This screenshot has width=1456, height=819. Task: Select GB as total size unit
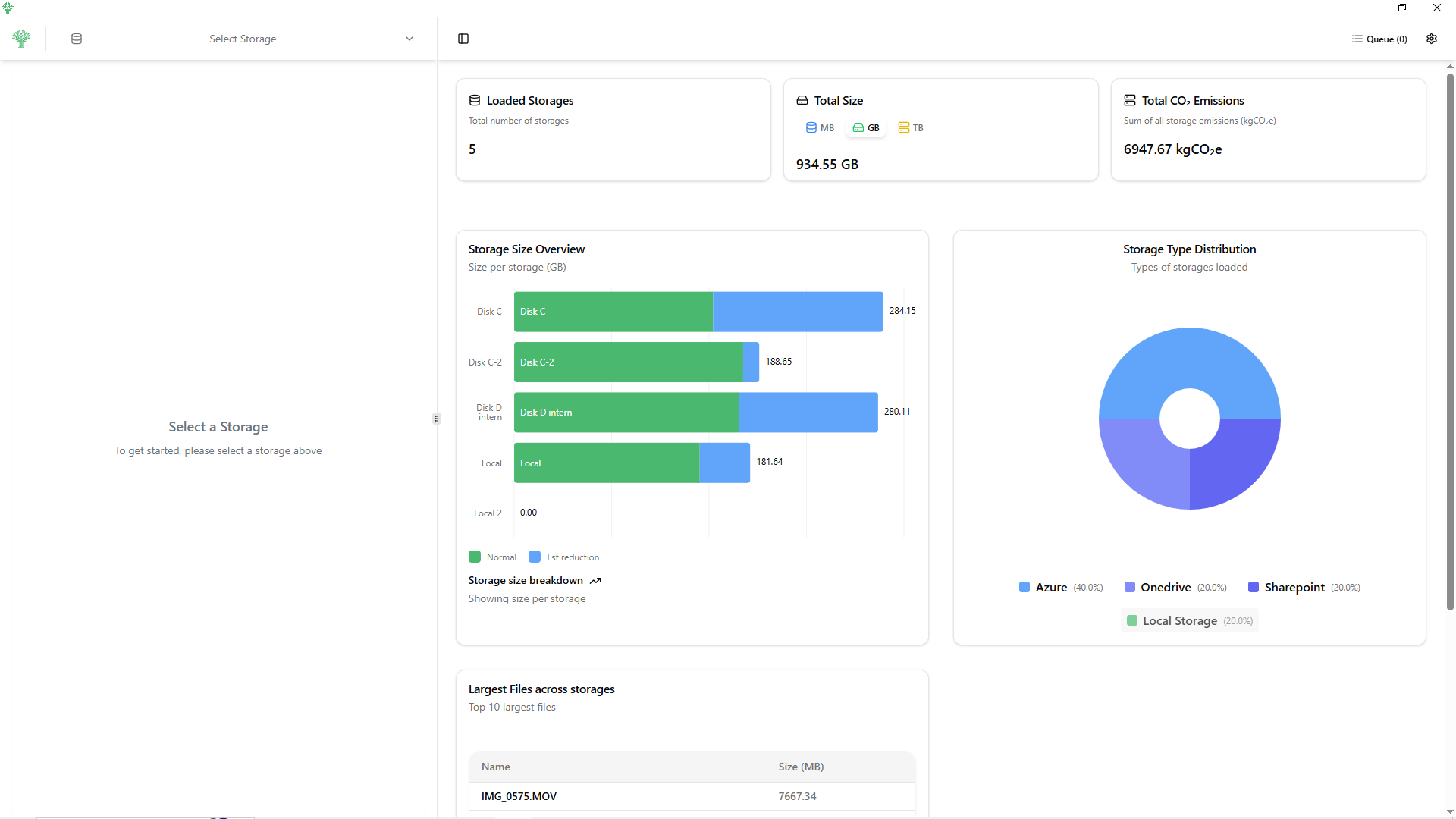tap(866, 127)
